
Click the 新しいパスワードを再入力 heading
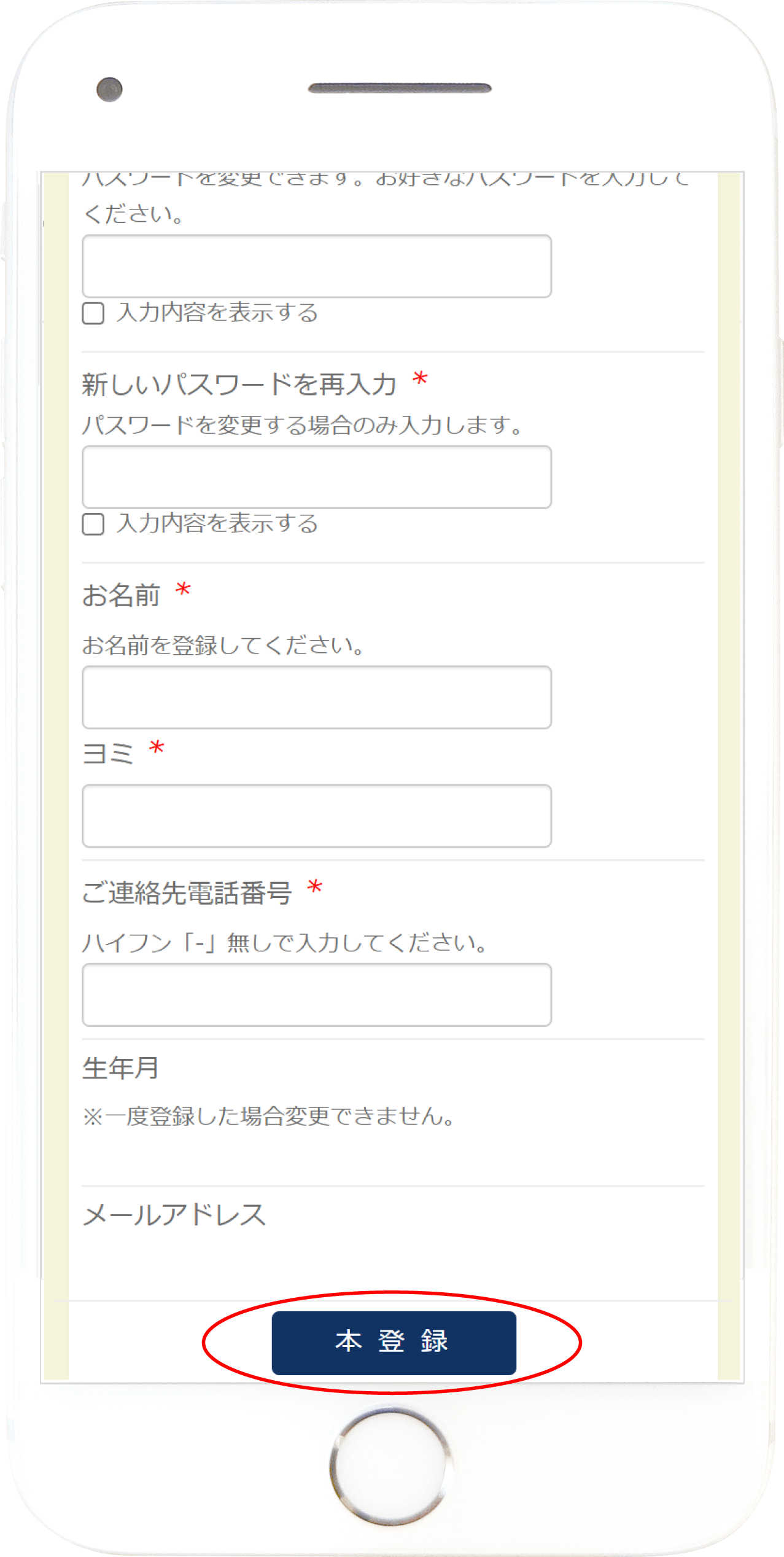tap(239, 384)
